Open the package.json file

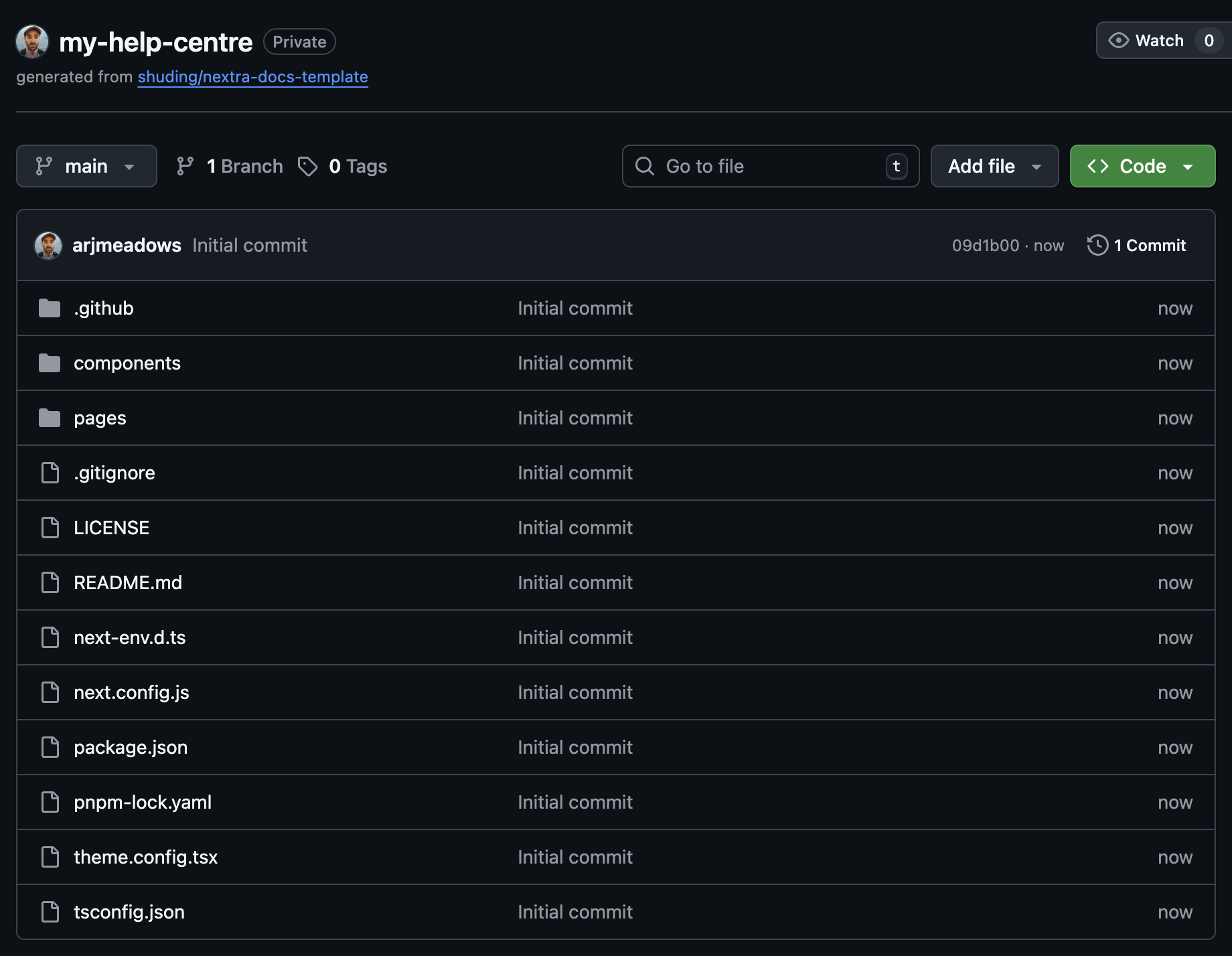coord(131,747)
